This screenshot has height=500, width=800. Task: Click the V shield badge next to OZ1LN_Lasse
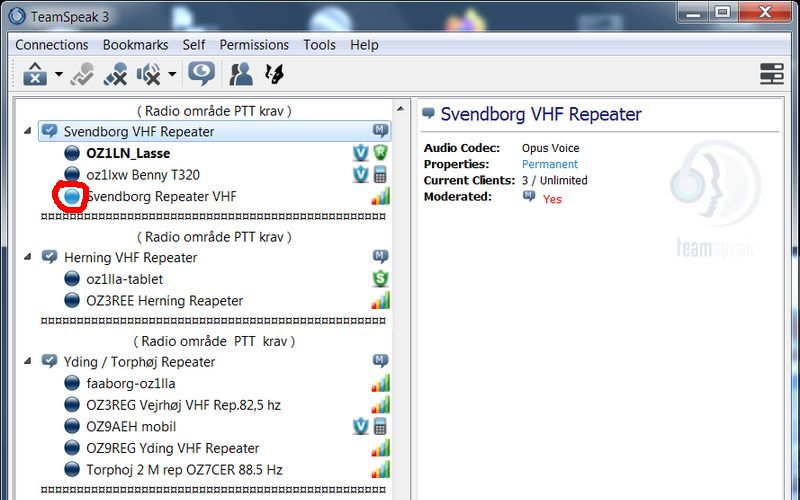coord(360,153)
